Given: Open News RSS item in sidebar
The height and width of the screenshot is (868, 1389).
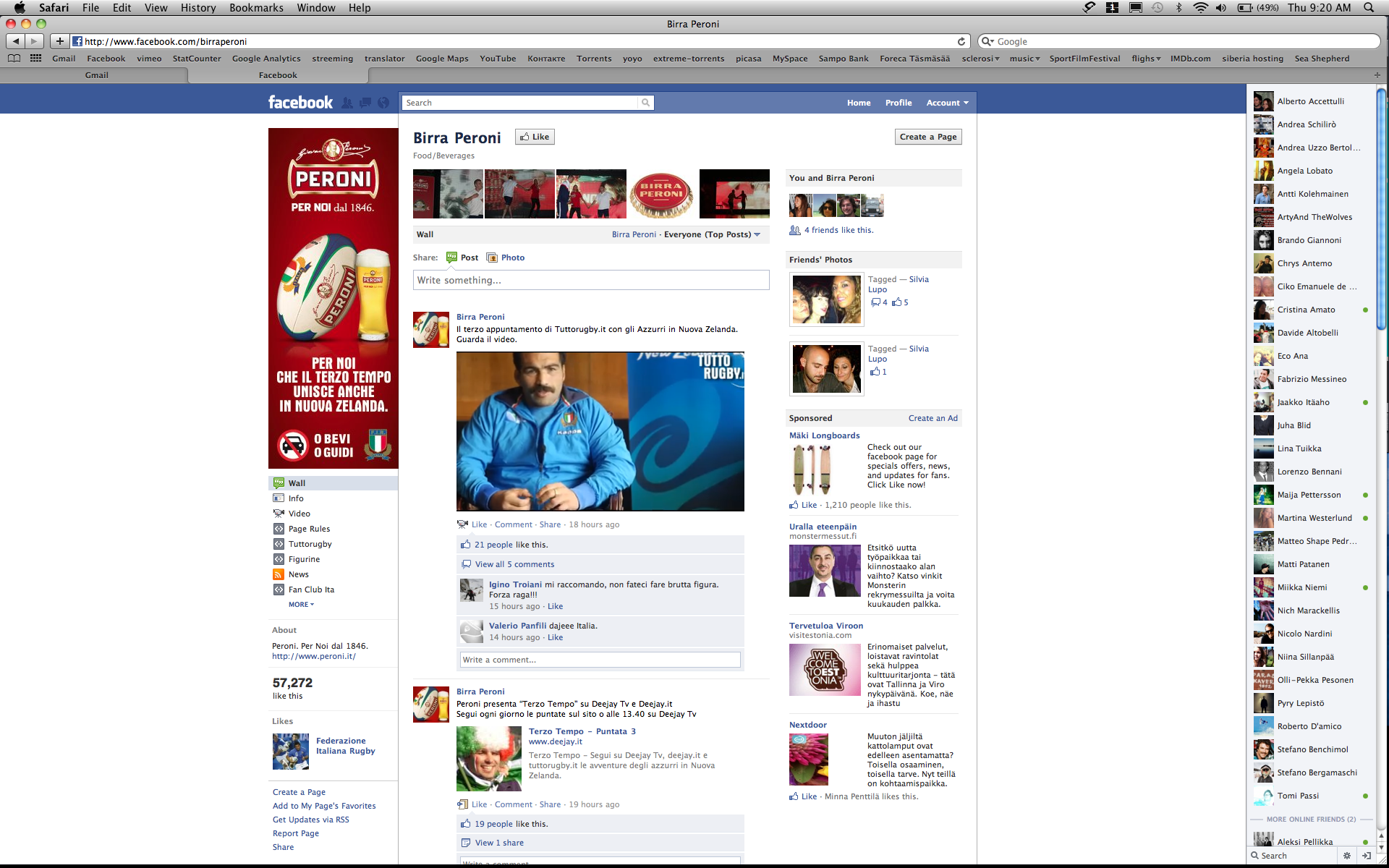Looking at the screenshot, I should (298, 574).
